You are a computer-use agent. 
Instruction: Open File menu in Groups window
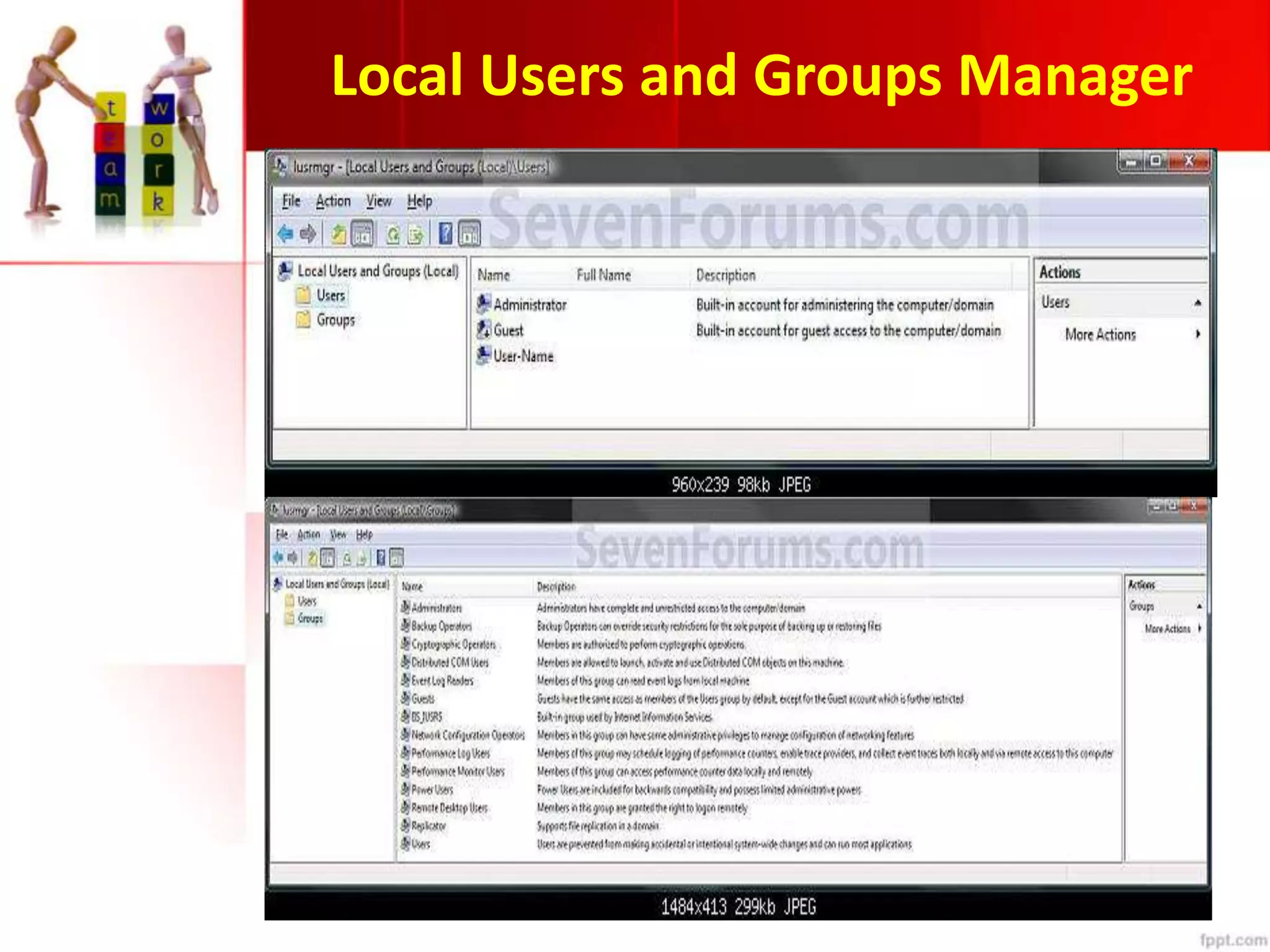pyautogui.click(x=282, y=534)
